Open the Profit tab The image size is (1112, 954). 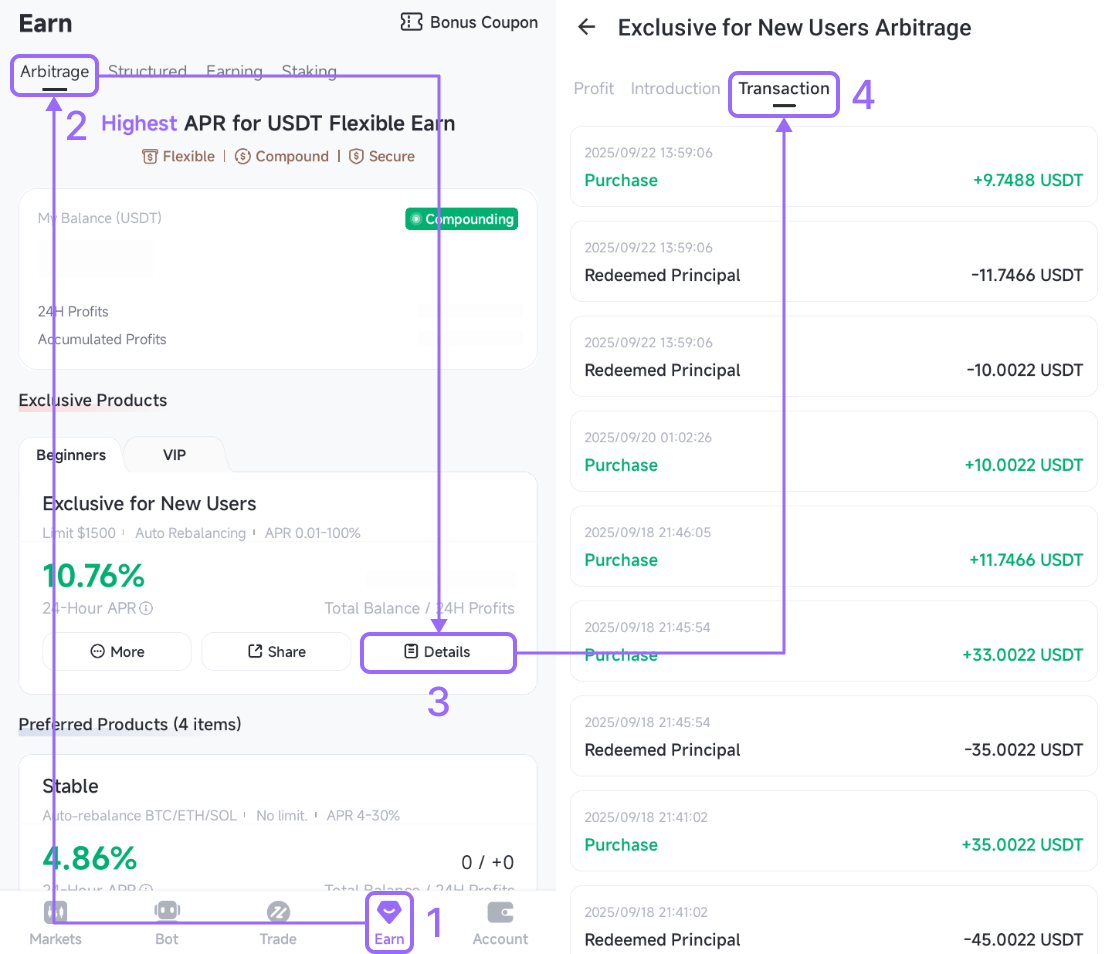pos(594,89)
